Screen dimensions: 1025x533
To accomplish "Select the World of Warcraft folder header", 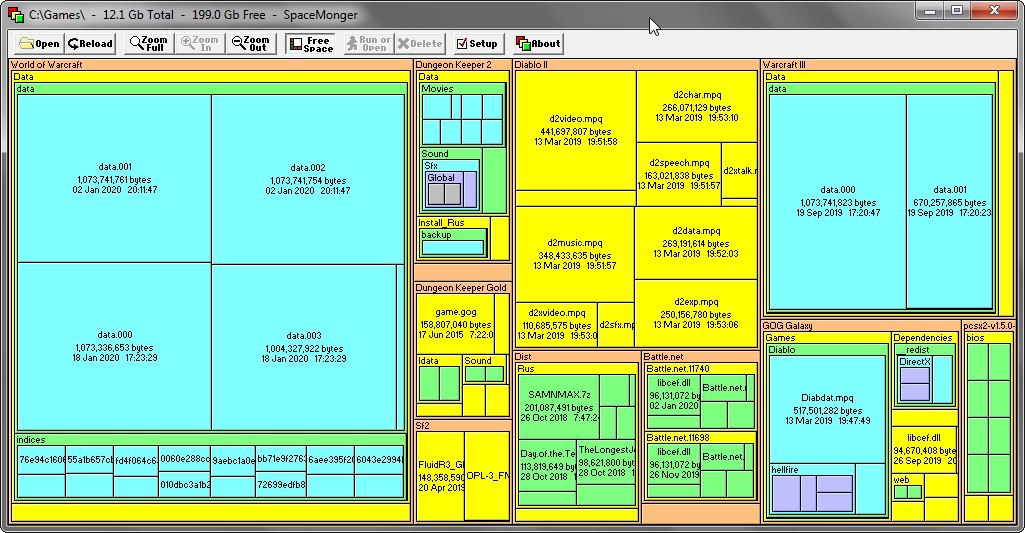I will pos(46,65).
